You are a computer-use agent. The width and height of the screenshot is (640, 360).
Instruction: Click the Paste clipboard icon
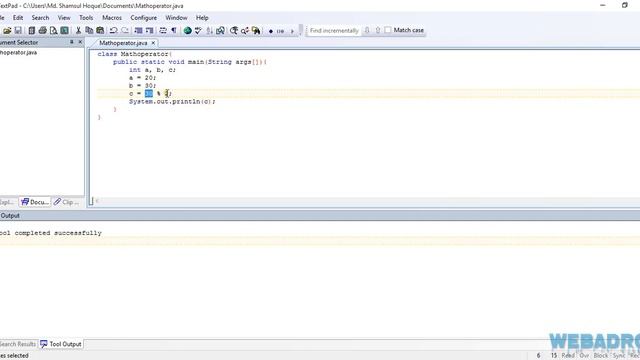(100, 31)
